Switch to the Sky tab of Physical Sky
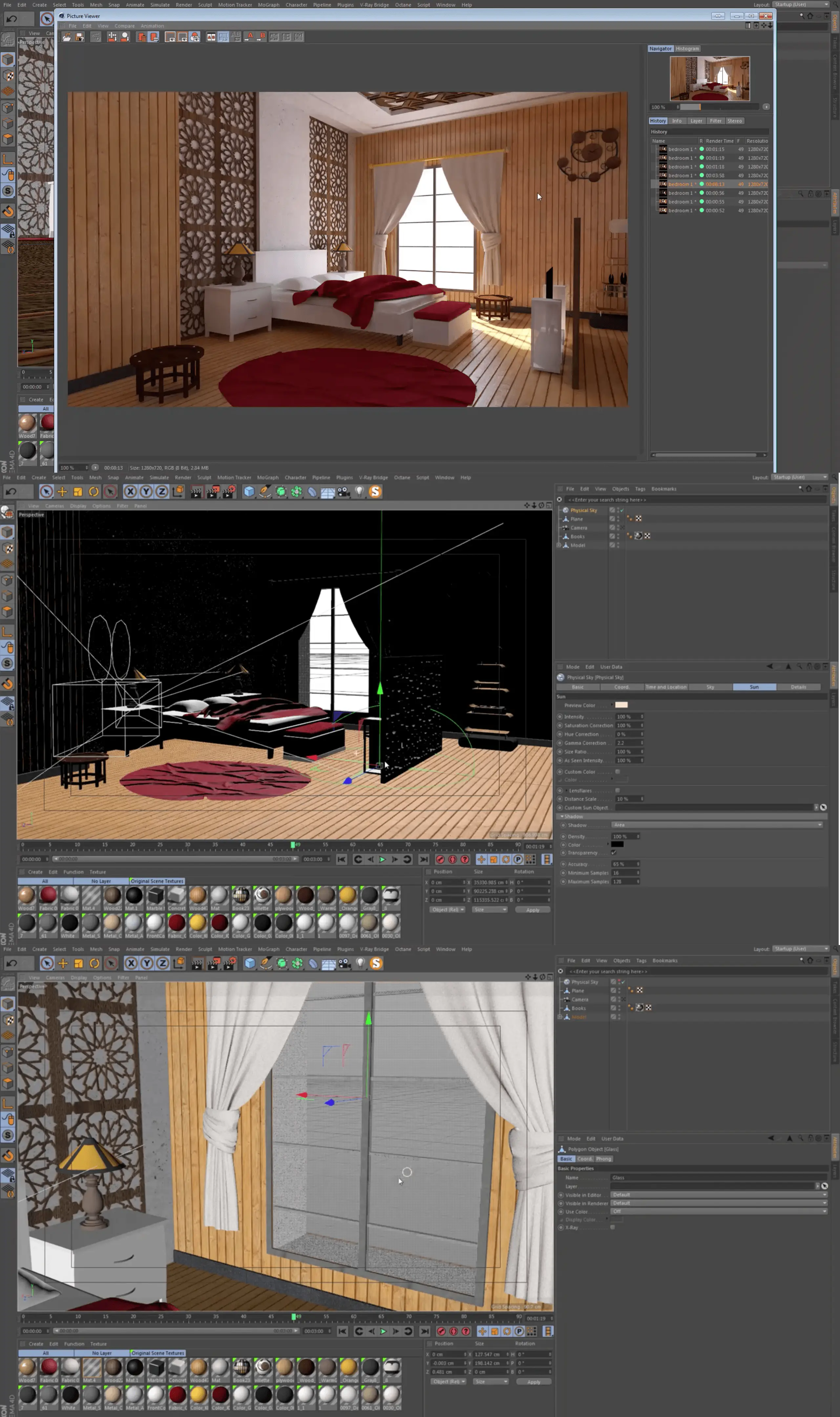Viewport: 840px width, 1417px height. tap(710, 687)
